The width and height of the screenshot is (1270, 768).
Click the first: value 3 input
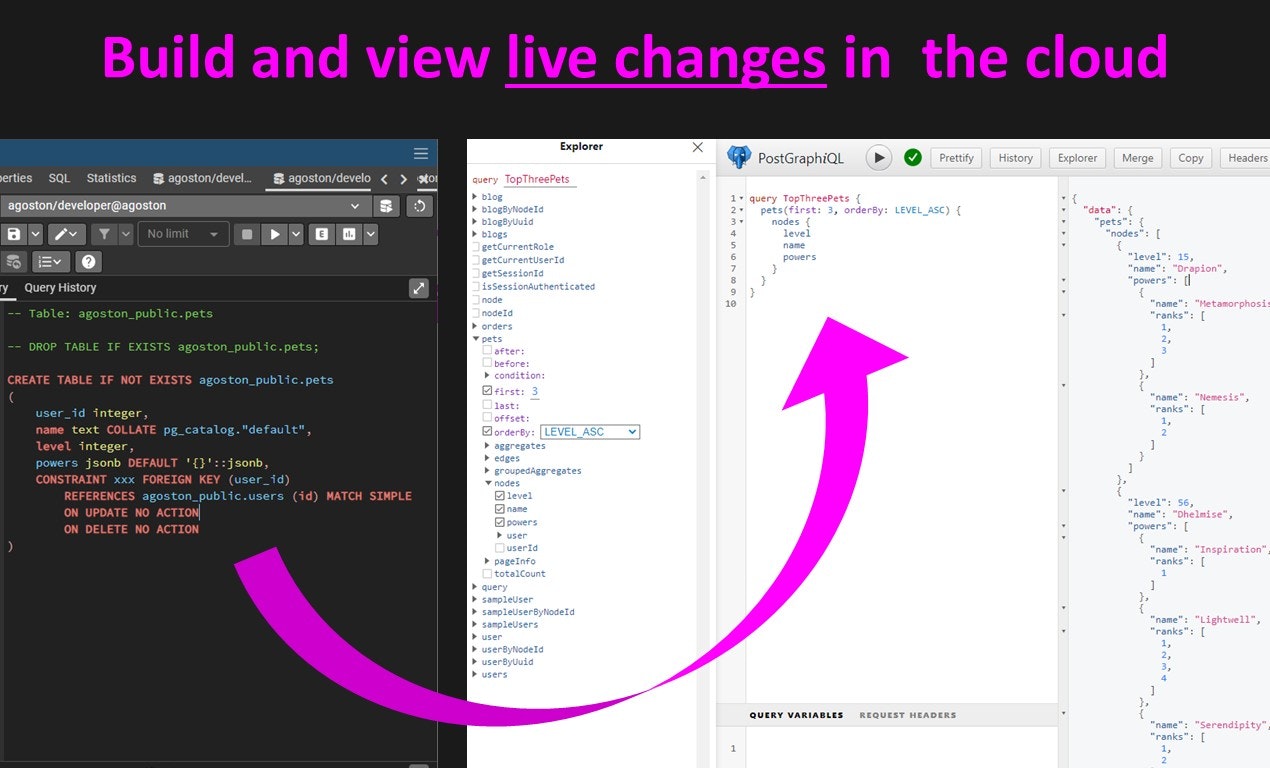click(x=535, y=392)
